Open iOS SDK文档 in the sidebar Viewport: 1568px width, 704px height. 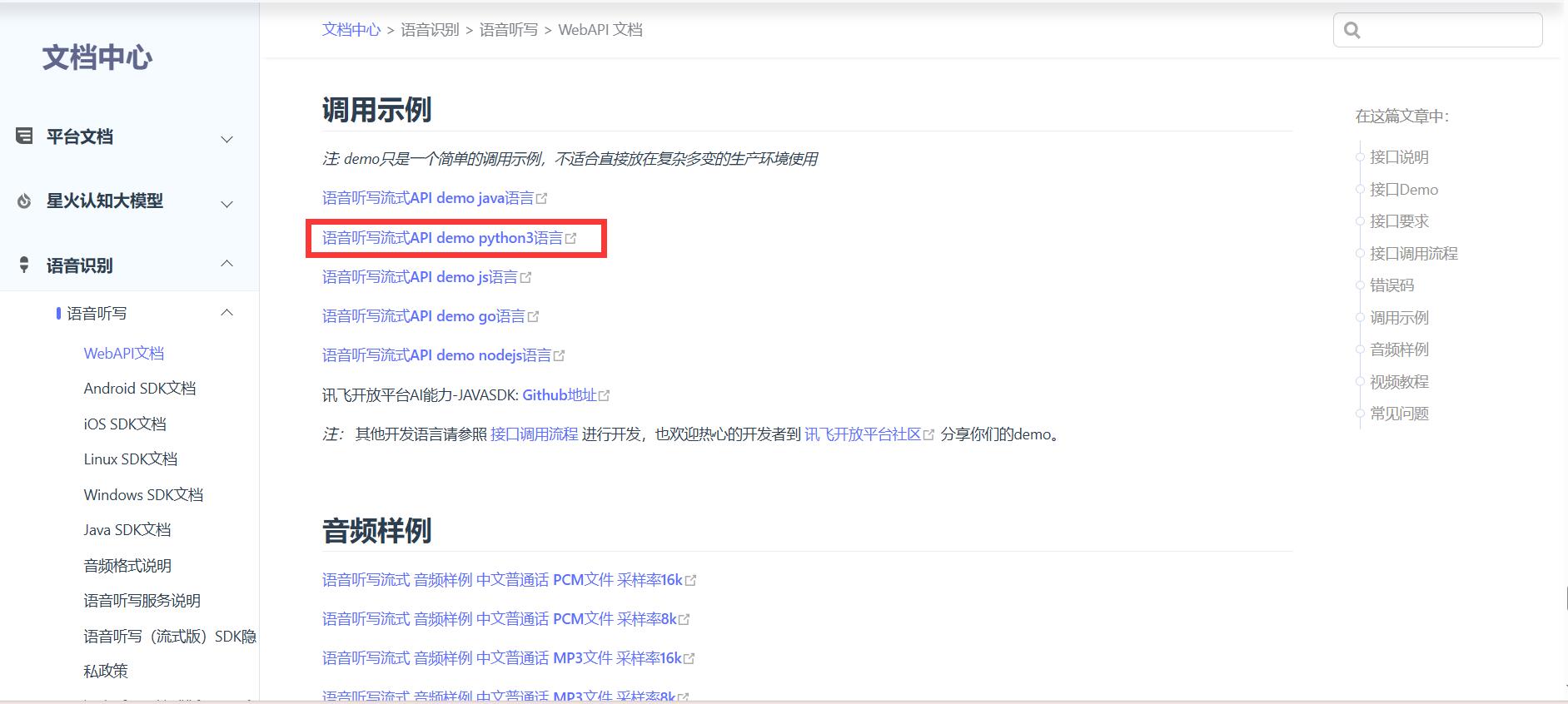(x=125, y=424)
